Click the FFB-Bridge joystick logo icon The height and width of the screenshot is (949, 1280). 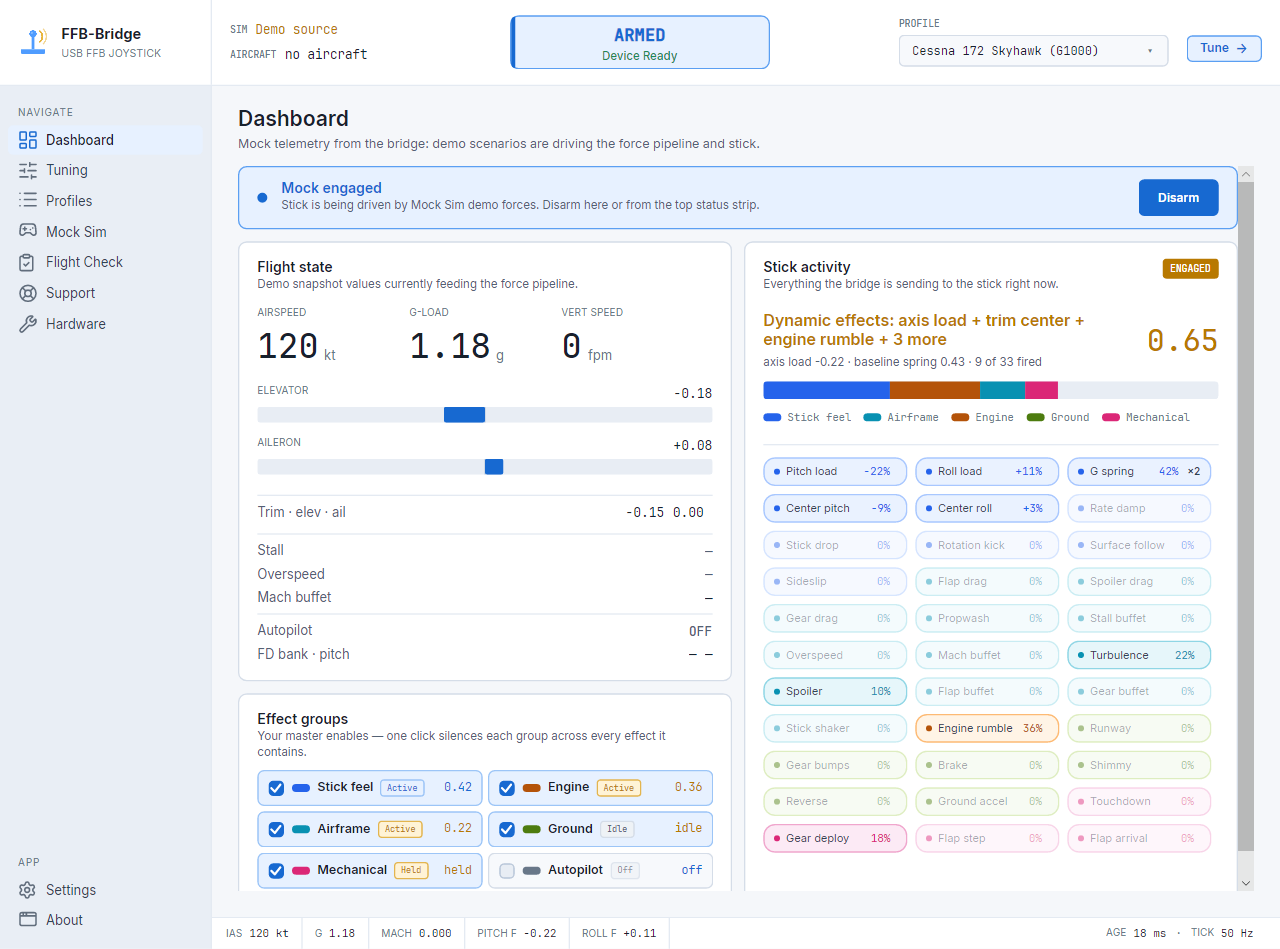point(35,42)
